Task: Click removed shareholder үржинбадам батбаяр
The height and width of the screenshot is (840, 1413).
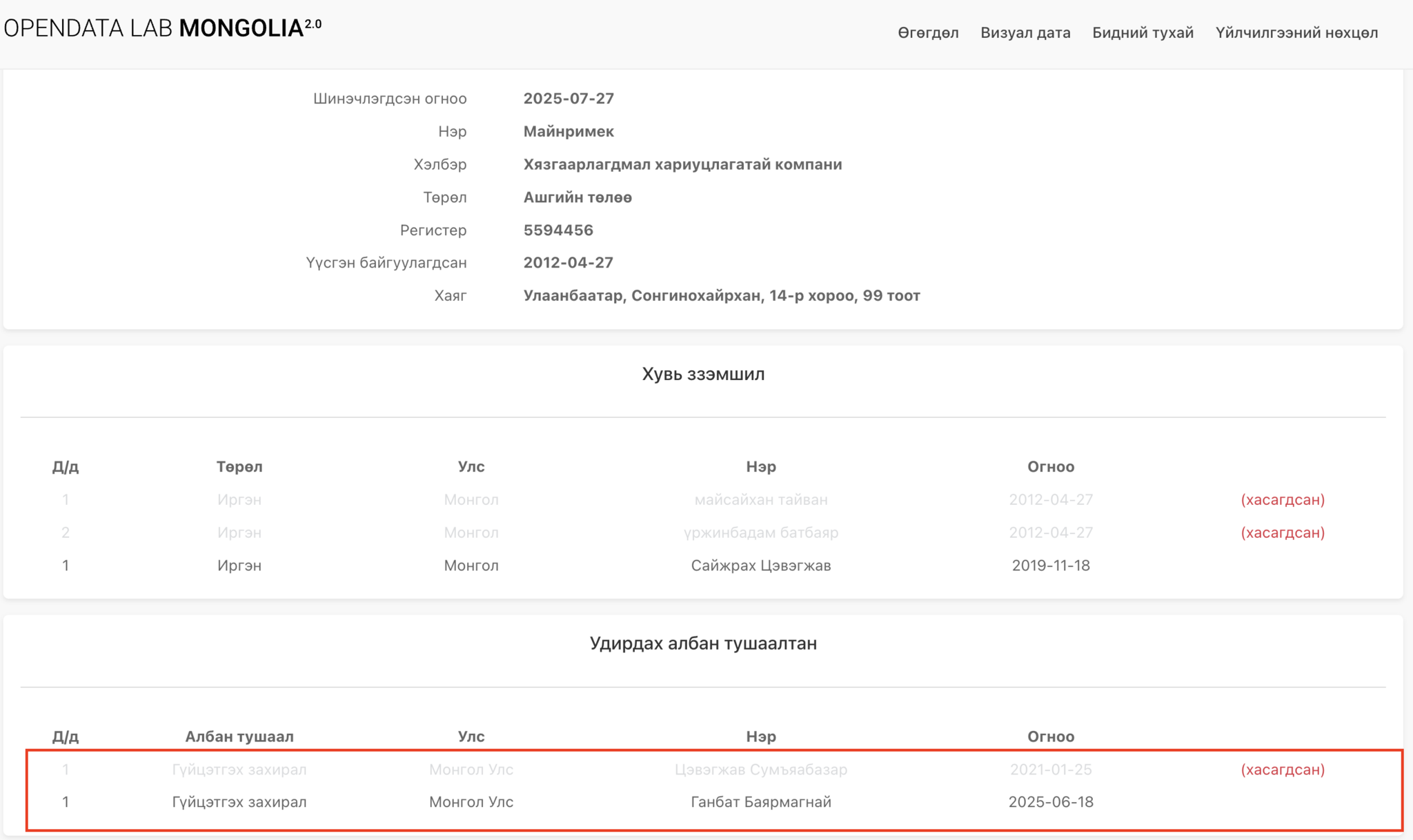Action: [761, 532]
